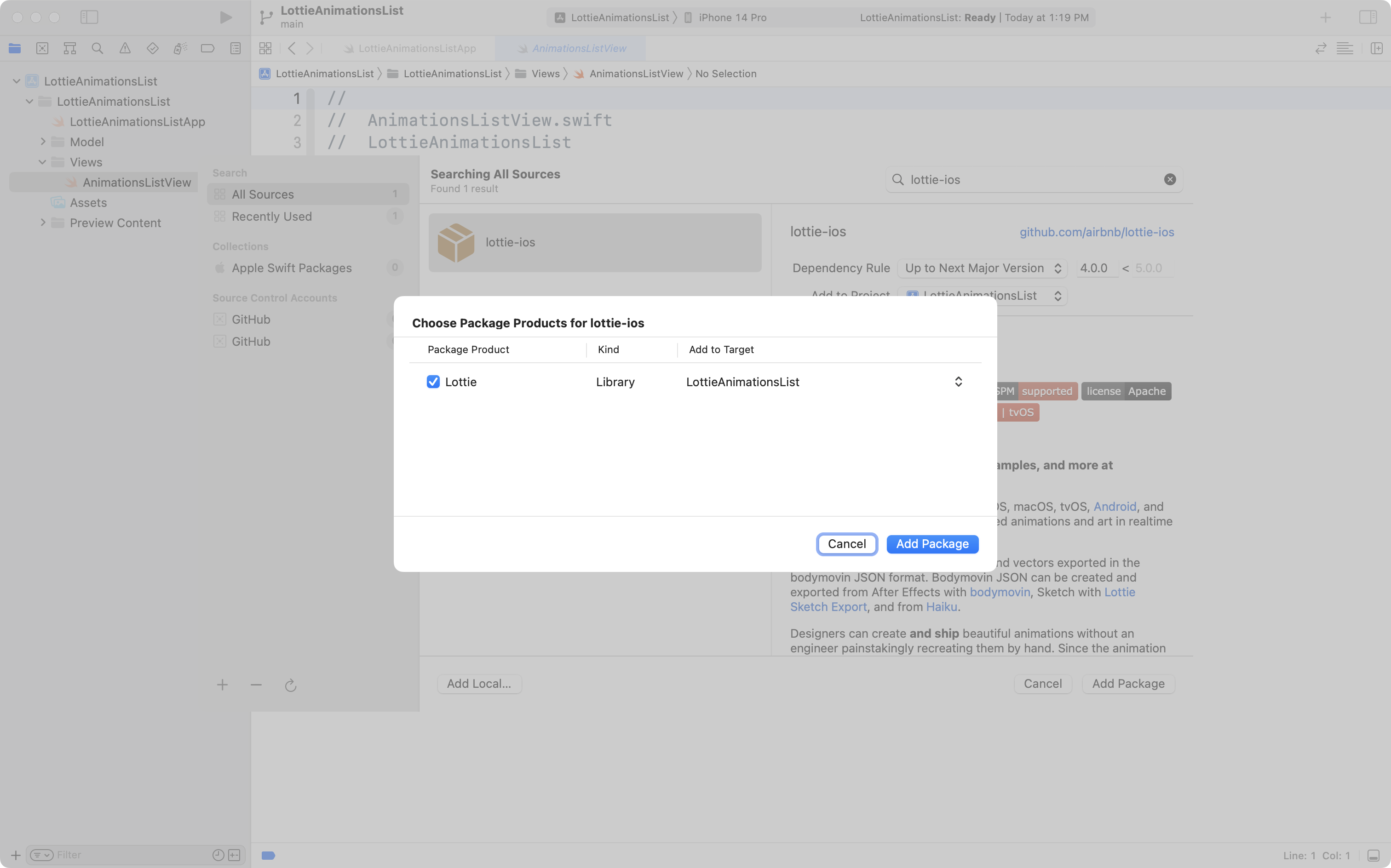Open the github.com/airbnb/lottie-ios link
Image resolution: width=1391 pixels, height=868 pixels.
1096,232
